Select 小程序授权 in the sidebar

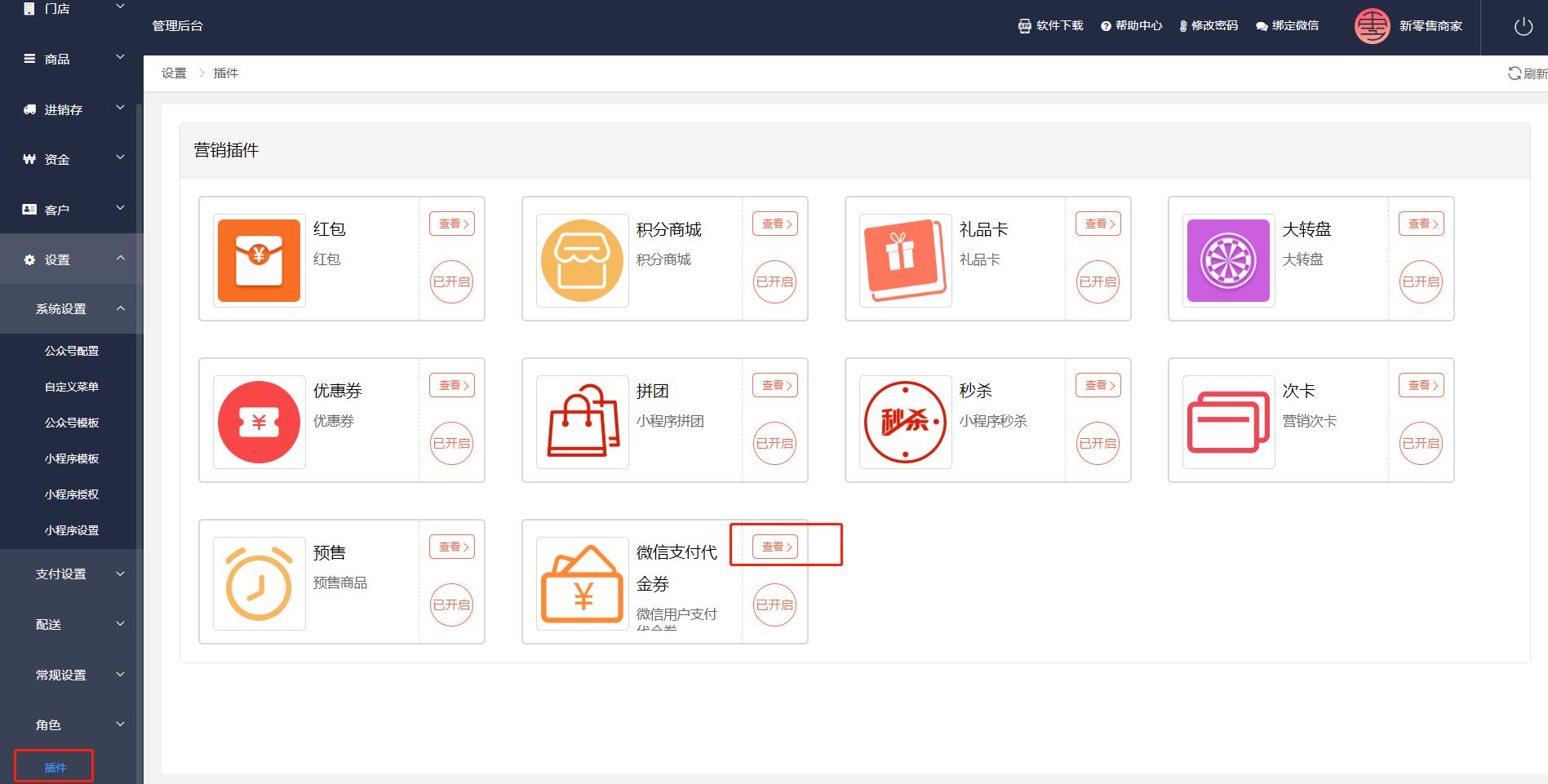coord(71,494)
